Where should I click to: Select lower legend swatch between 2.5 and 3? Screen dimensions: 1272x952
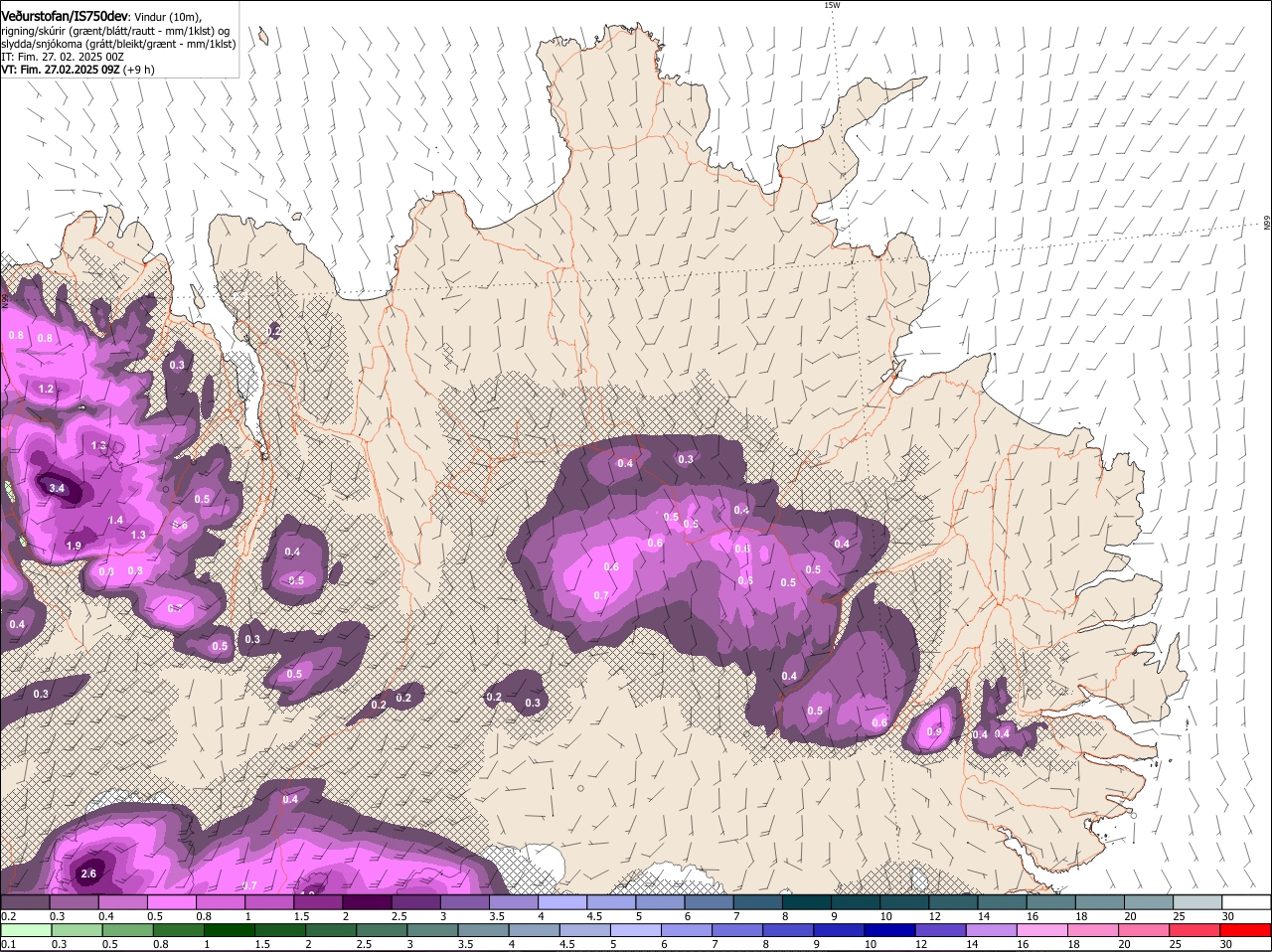[382, 930]
